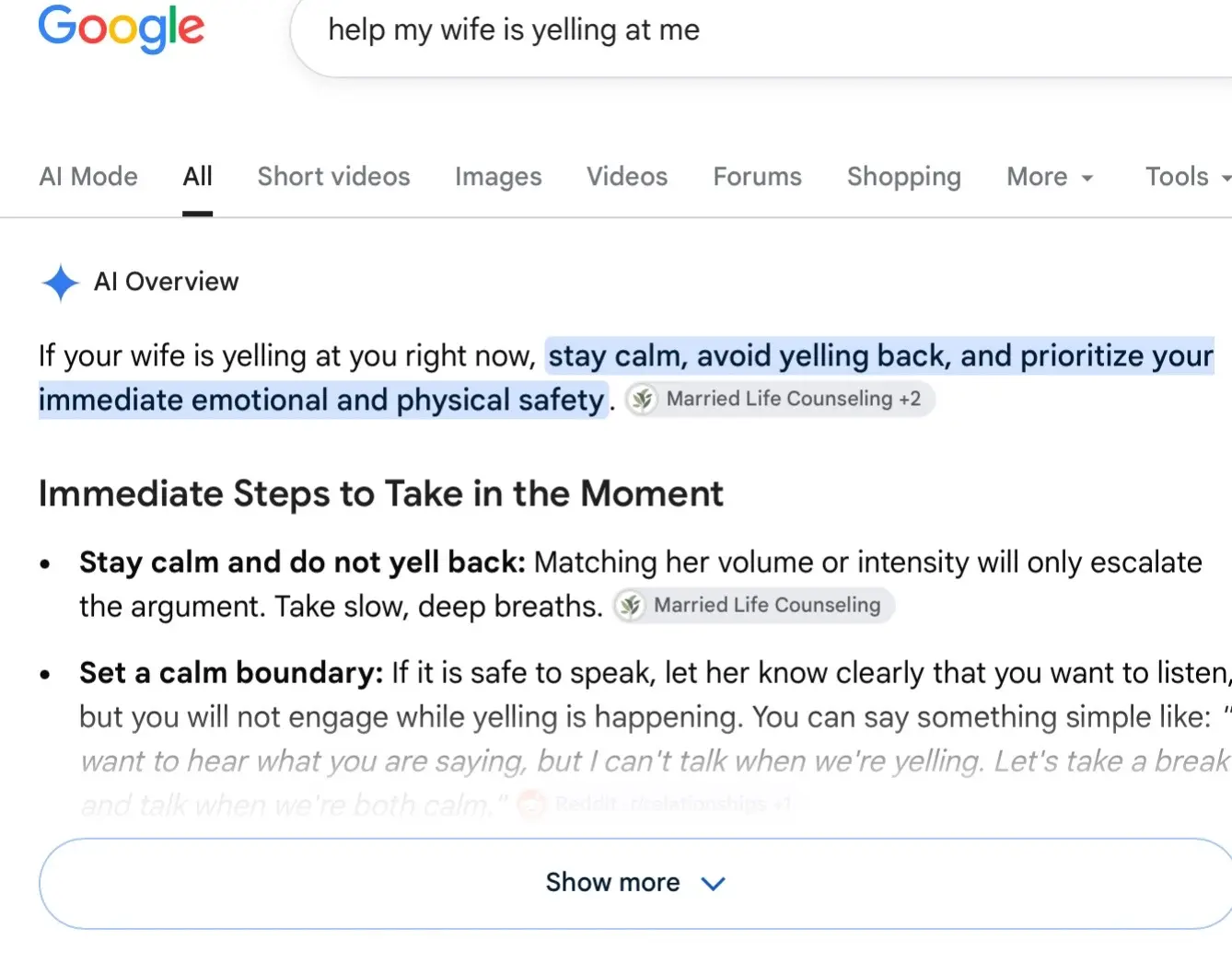
Task: Expand the overview with Show more
Action: (635, 883)
